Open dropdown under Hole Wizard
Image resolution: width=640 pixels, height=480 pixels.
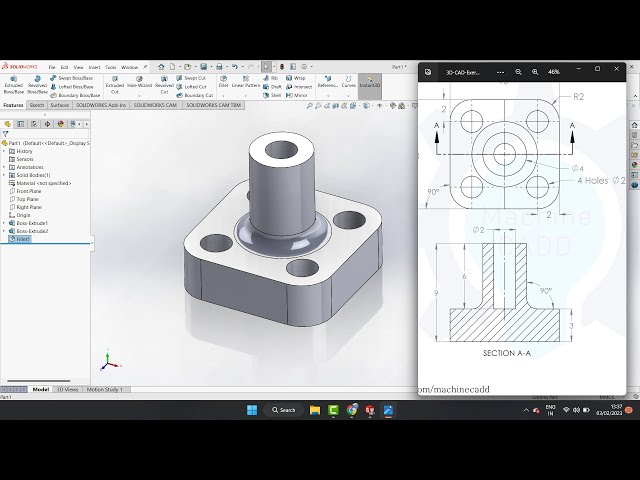(139, 96)
